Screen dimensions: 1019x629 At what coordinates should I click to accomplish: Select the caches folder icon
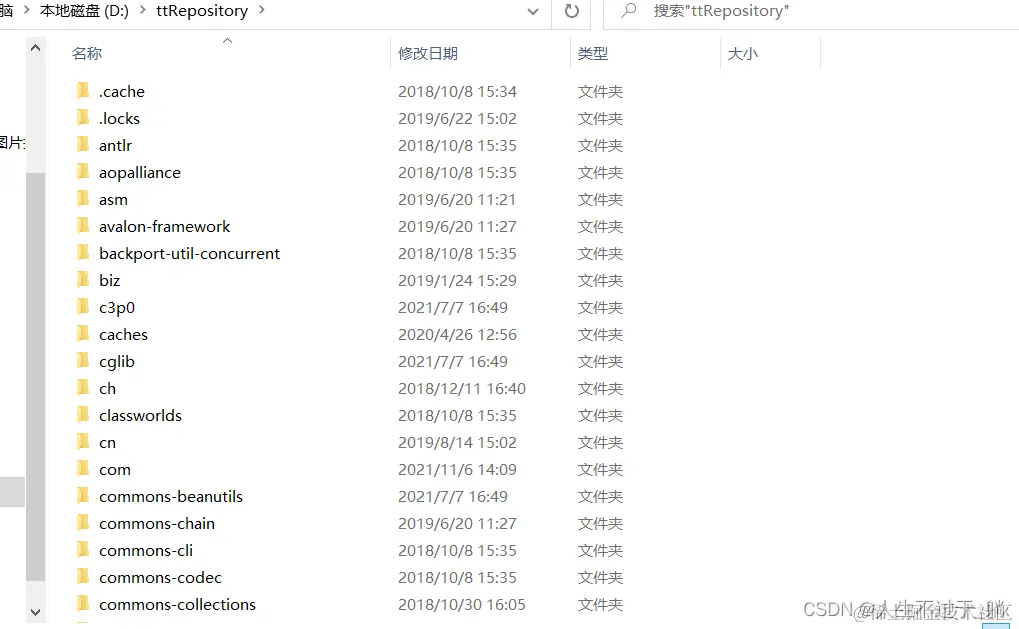(x=83, y=334)
